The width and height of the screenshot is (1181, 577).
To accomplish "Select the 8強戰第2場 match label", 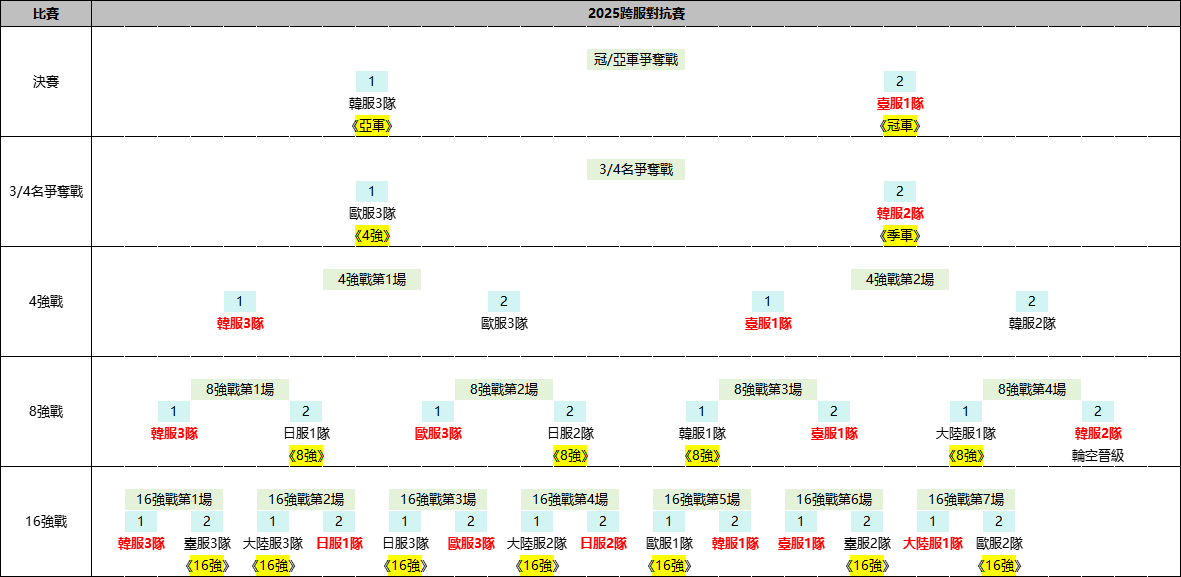I will (503, 389).
